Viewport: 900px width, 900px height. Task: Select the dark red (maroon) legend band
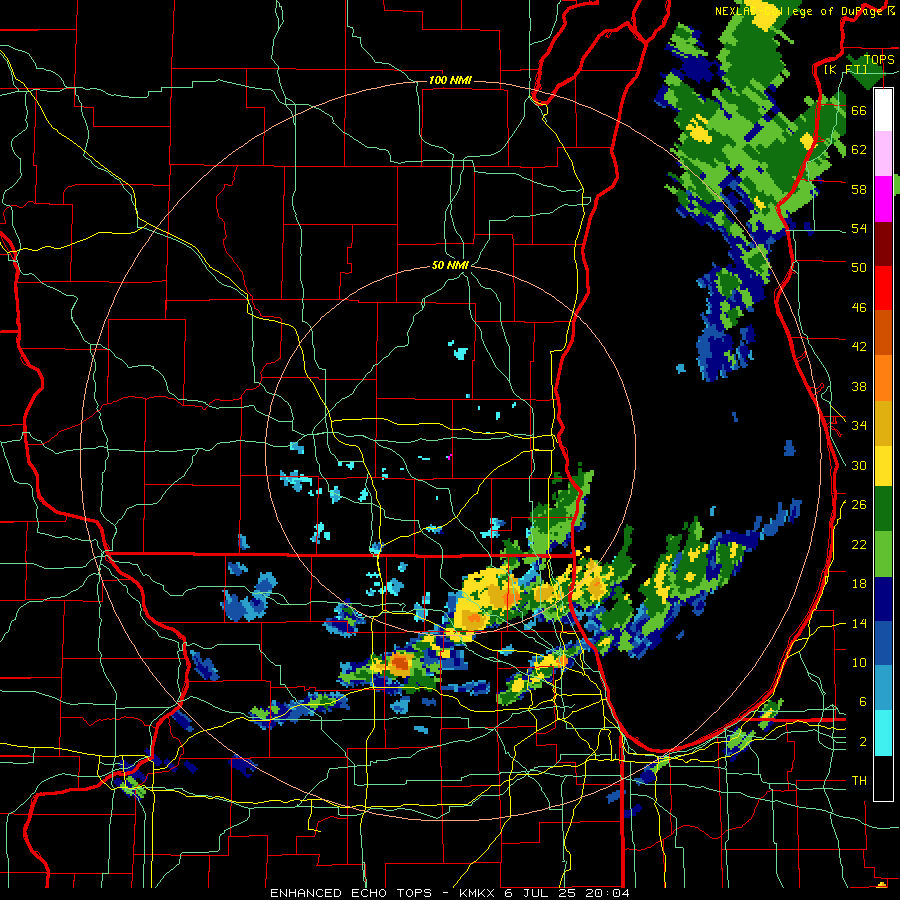tap(883, 243)
